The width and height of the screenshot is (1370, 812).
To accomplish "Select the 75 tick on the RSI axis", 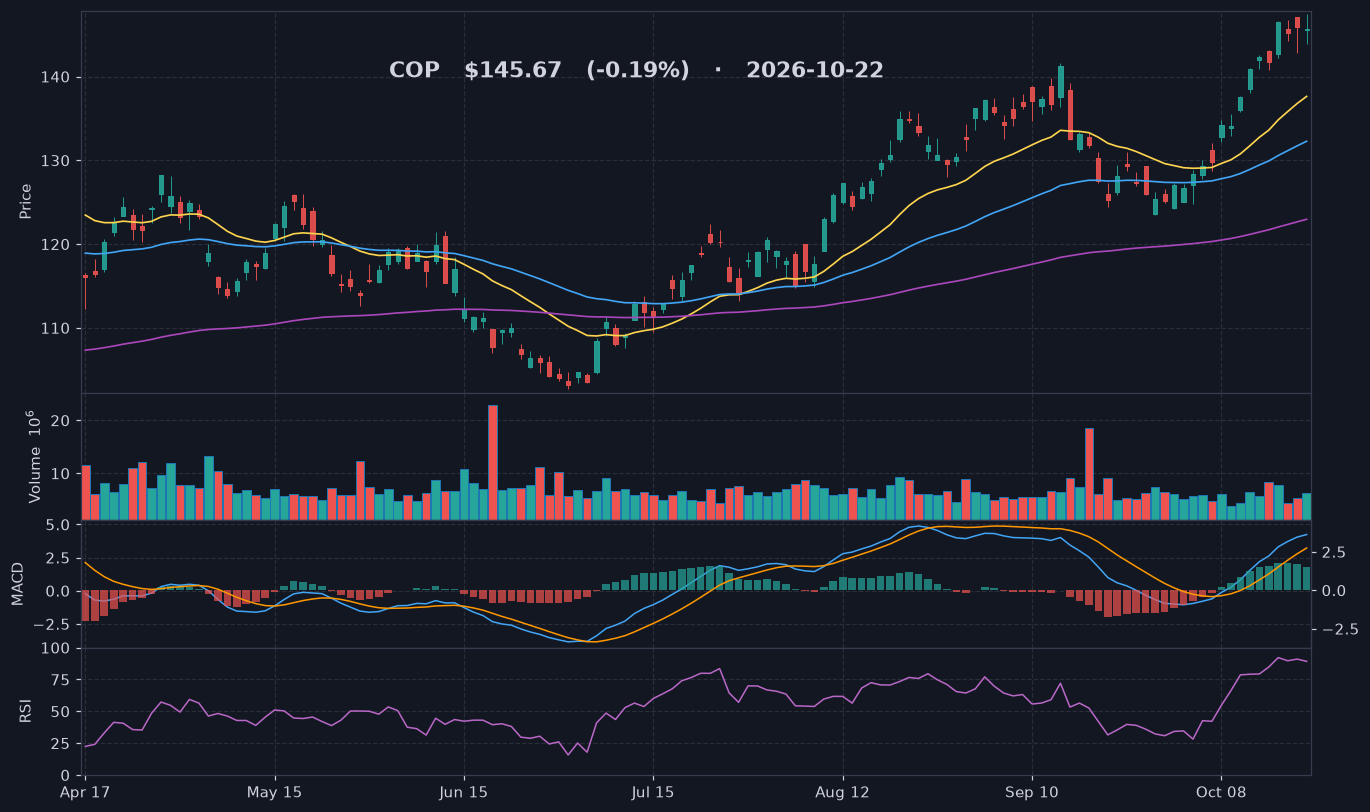I will pos(61,681).
